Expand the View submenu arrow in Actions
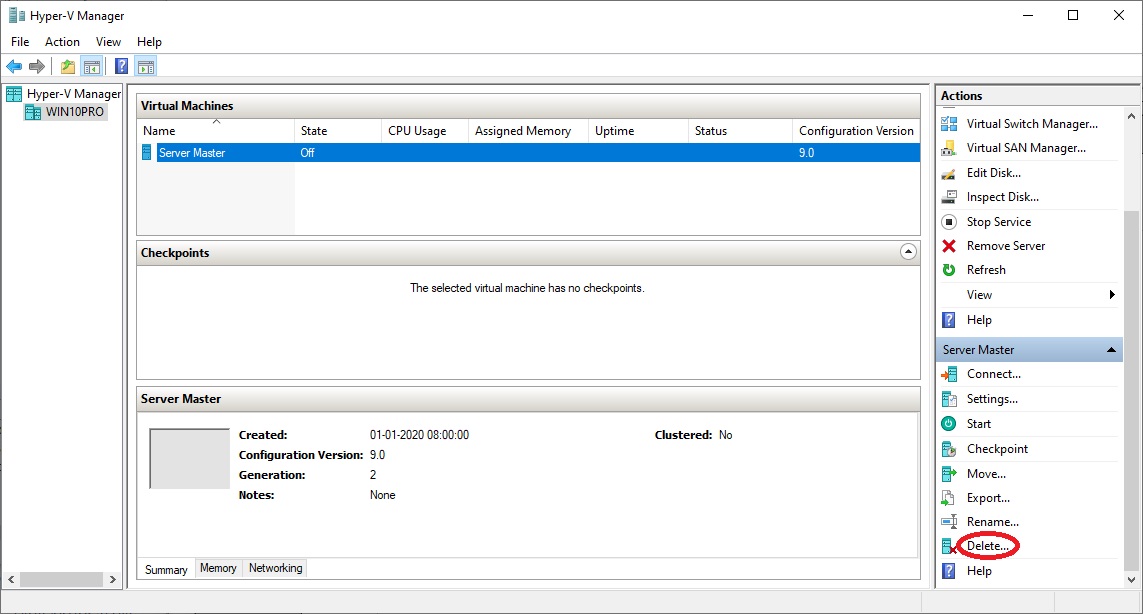 pos(1112,295)
